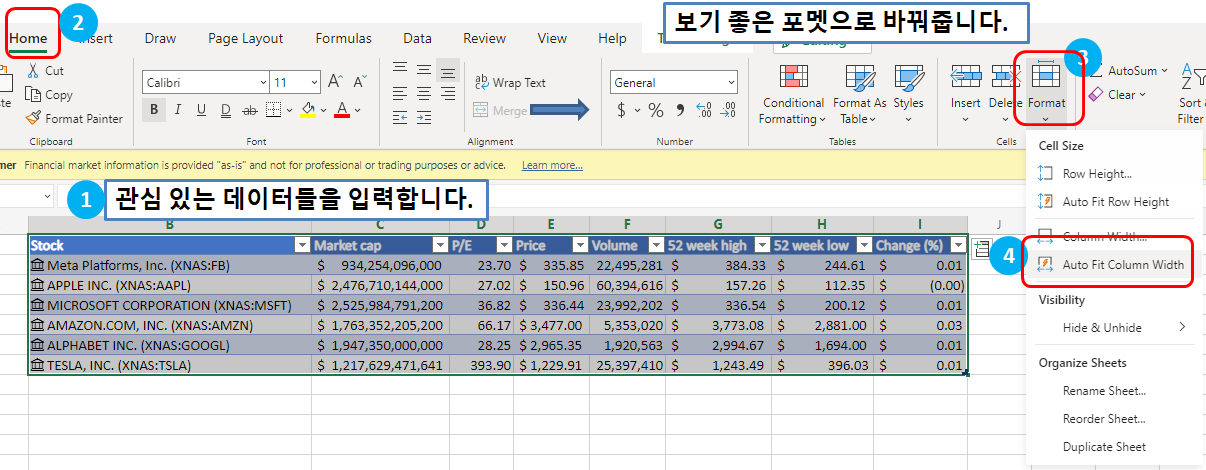Decrease font size with the smaller A
1206x470 pixels.
pos(358,82)
